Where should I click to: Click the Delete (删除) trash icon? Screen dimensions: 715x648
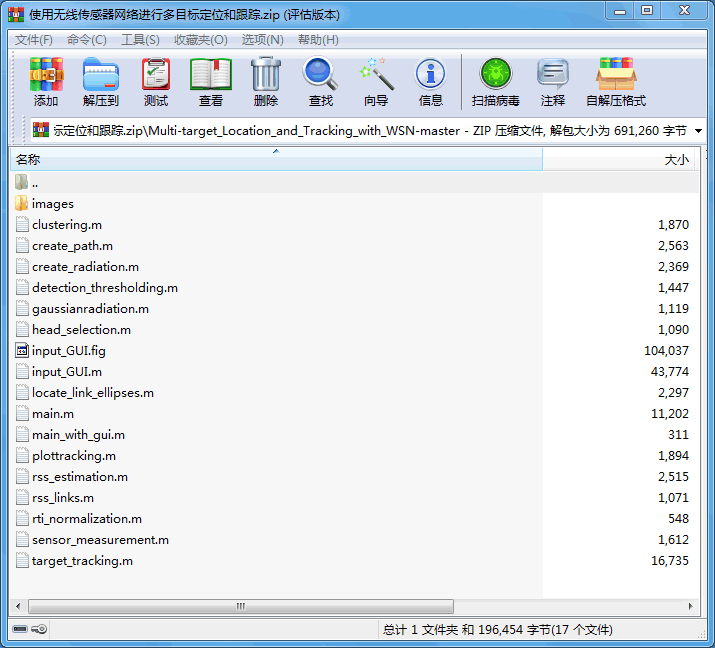(x=266, y=82)
